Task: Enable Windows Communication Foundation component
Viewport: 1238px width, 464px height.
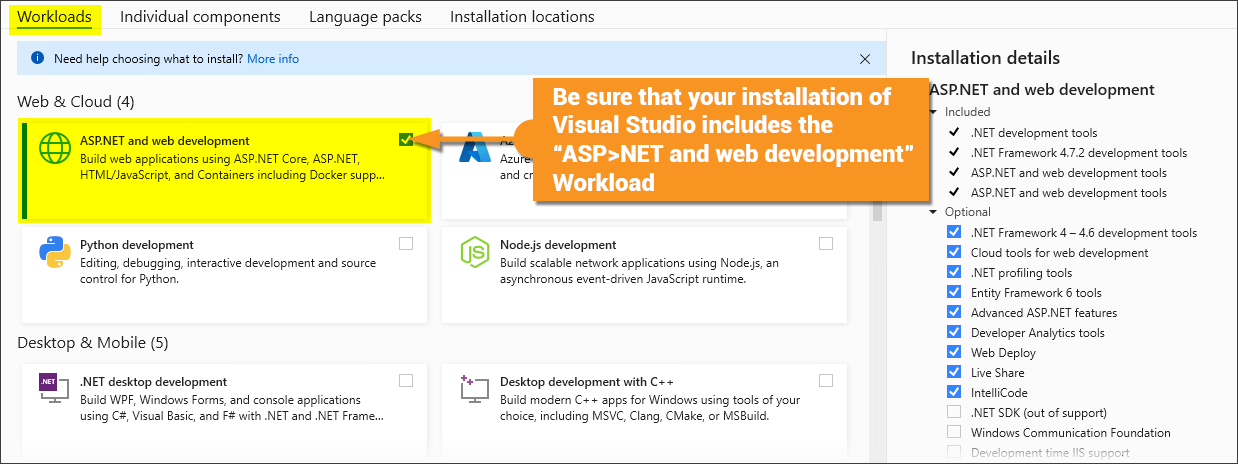Action: pos(953,433)
